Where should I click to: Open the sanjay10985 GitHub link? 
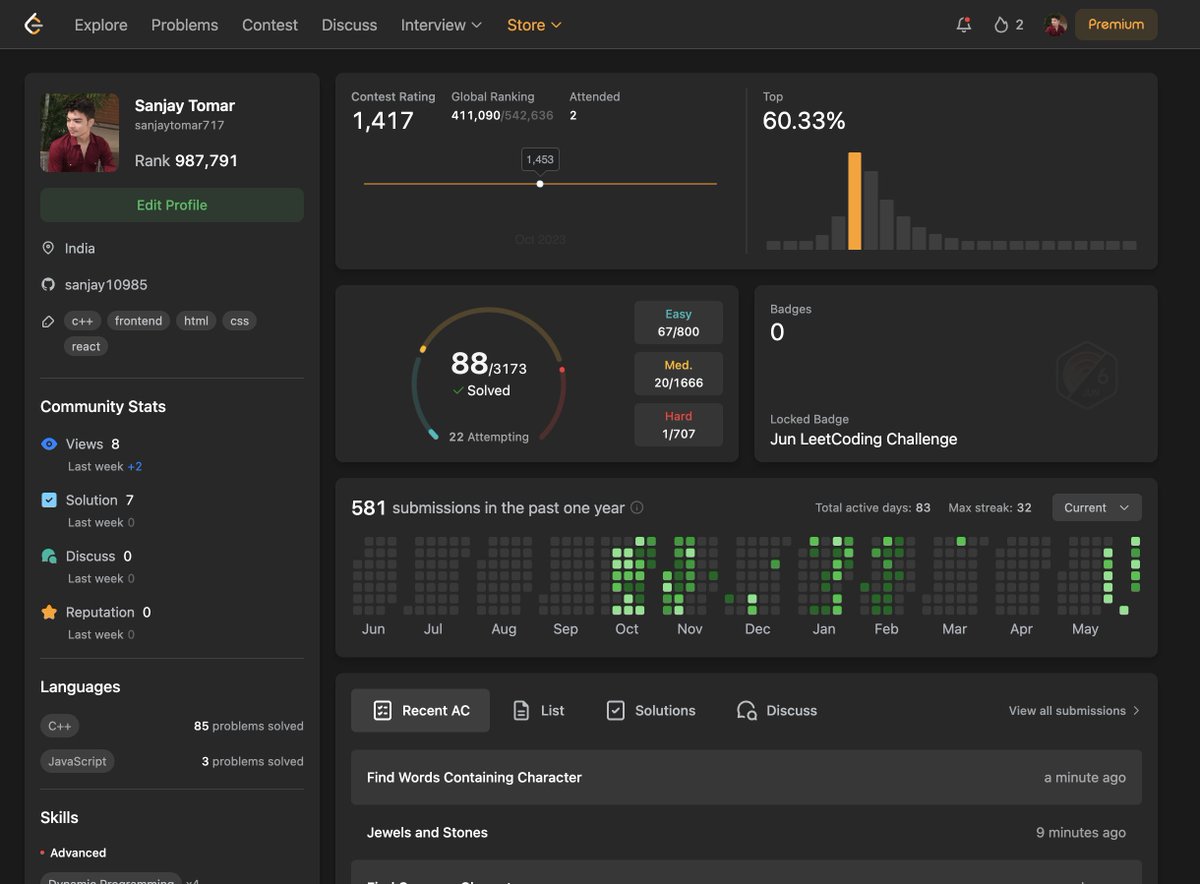click(106, 285)
